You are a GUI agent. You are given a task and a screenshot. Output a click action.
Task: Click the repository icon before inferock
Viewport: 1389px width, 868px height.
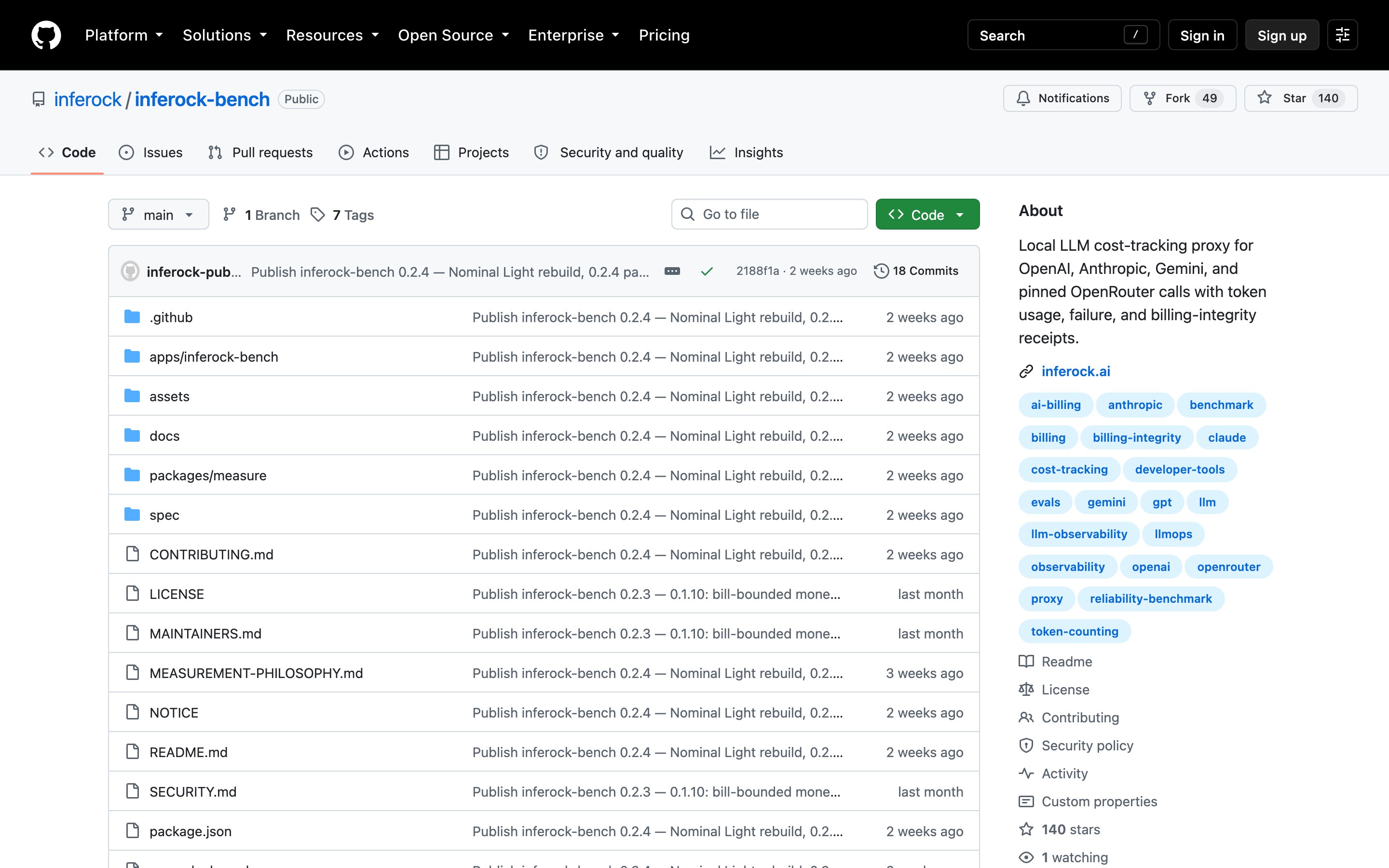click(39, 99)
